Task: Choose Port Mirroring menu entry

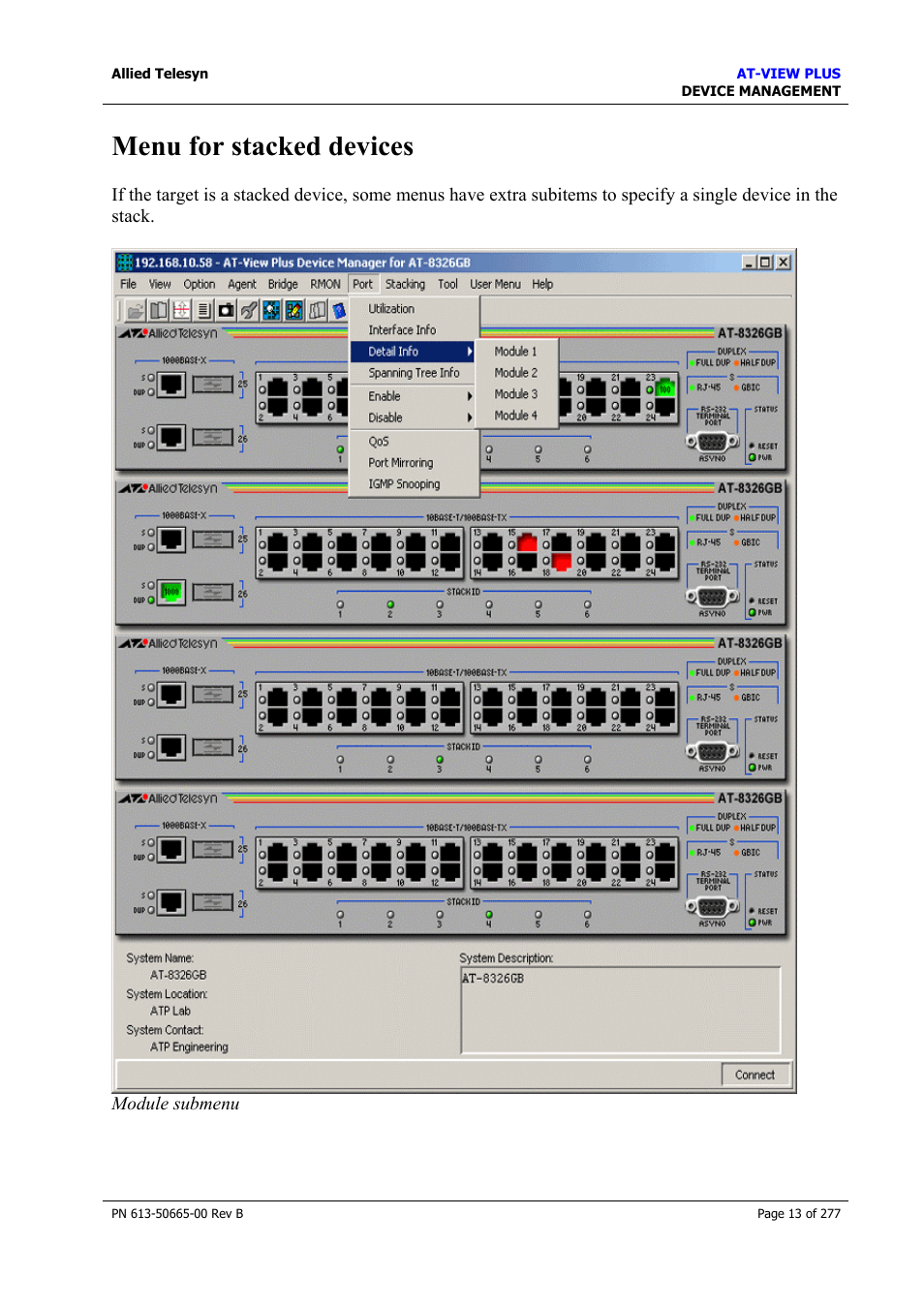Action: [x=414, y=462]
